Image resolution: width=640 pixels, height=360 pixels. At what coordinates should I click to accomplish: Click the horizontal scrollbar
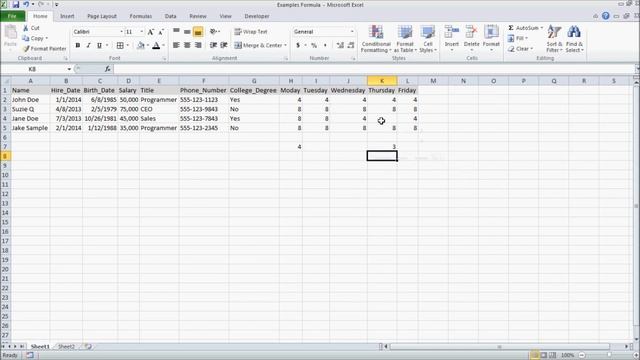tap(499, 347)
